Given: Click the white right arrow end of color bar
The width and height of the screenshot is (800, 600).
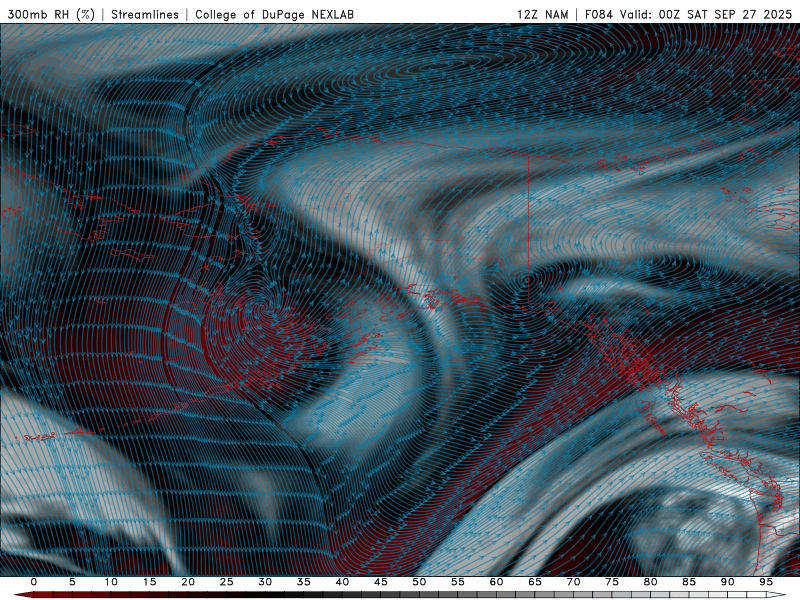Looking at the screenshot, I should tap(777, 595).
